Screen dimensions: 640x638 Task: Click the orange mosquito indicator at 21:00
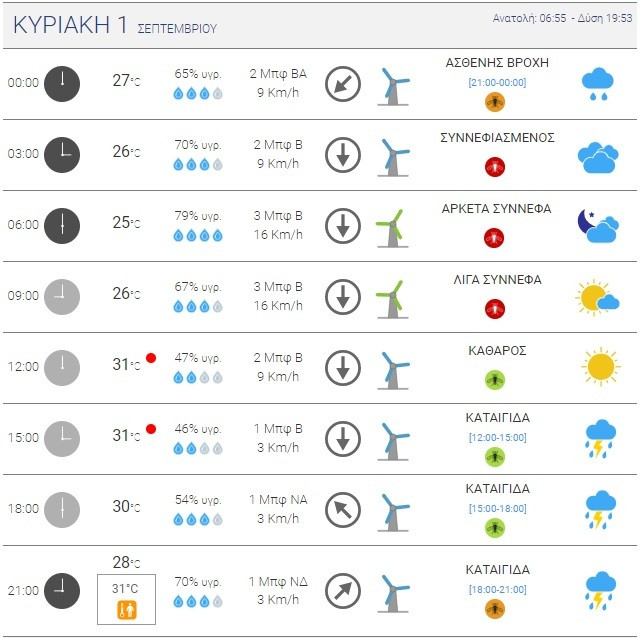tap(494, 609)
